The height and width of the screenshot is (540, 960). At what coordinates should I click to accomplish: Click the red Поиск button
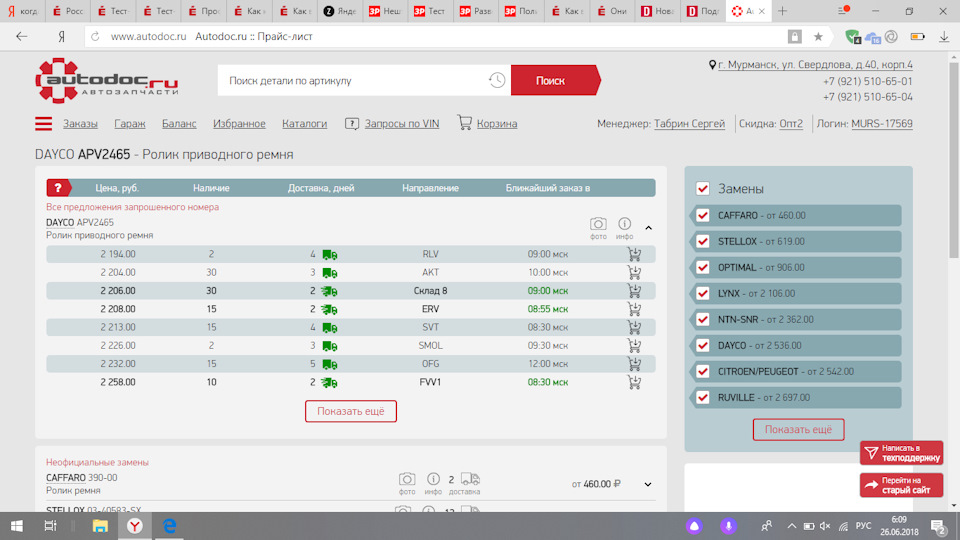coord(555,80)
